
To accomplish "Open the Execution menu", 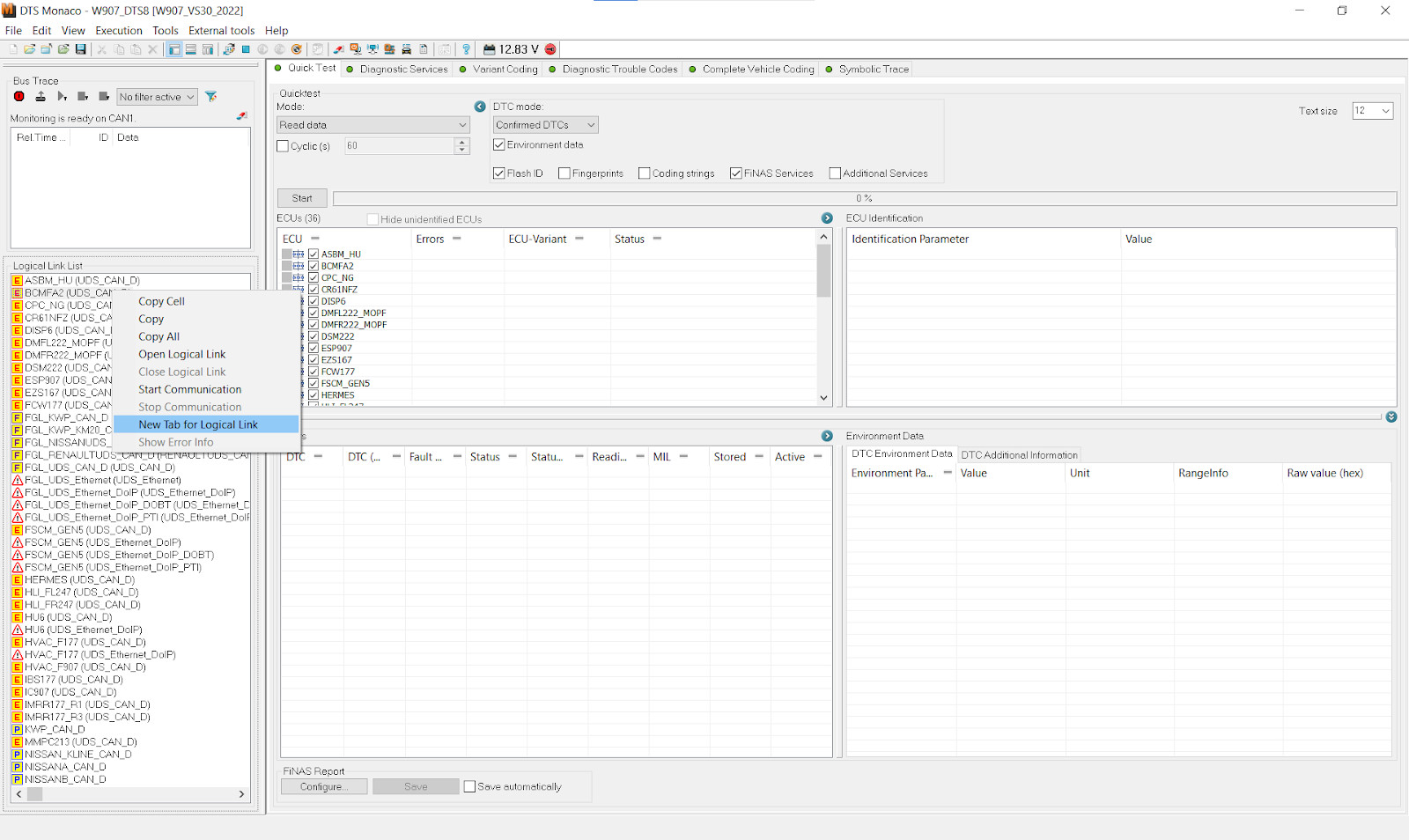I will point(119,30).
